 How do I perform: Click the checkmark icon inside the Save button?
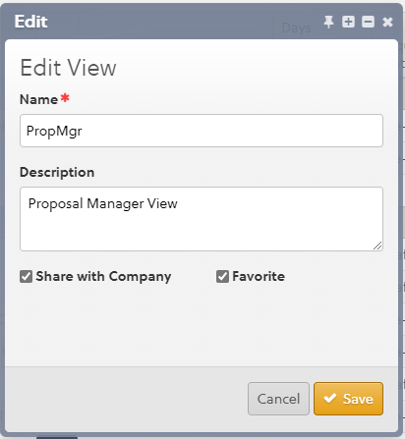point(330,398)
